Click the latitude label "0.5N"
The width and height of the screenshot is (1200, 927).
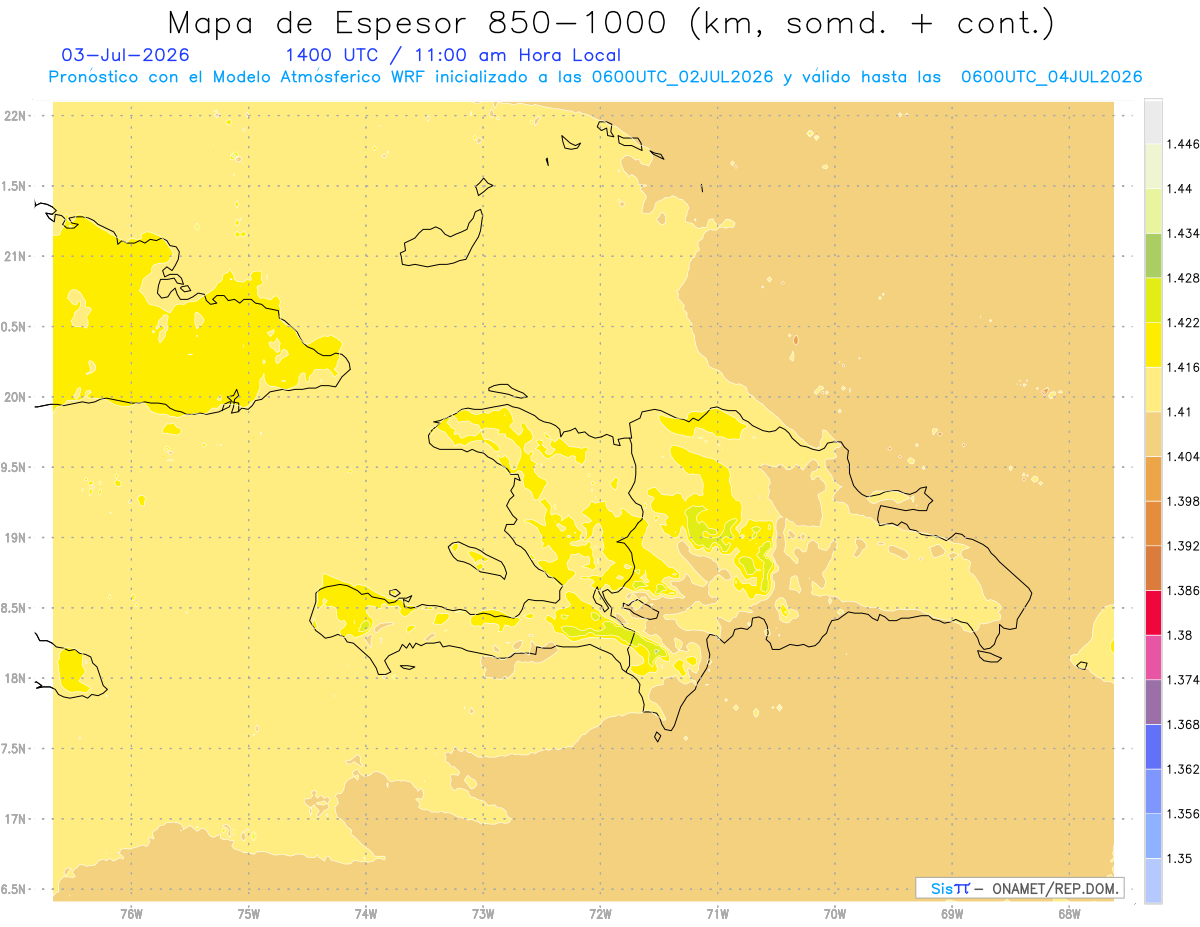15,327
